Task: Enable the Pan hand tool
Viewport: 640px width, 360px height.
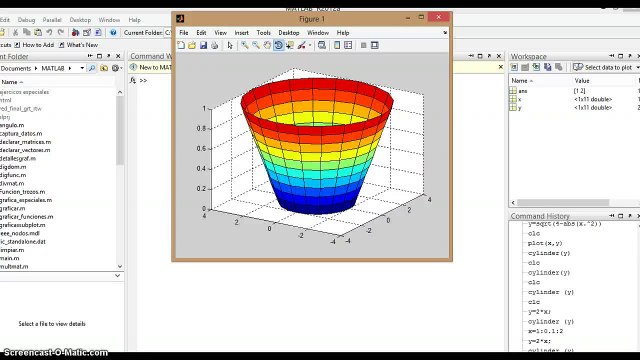Action: coord(267,45)
